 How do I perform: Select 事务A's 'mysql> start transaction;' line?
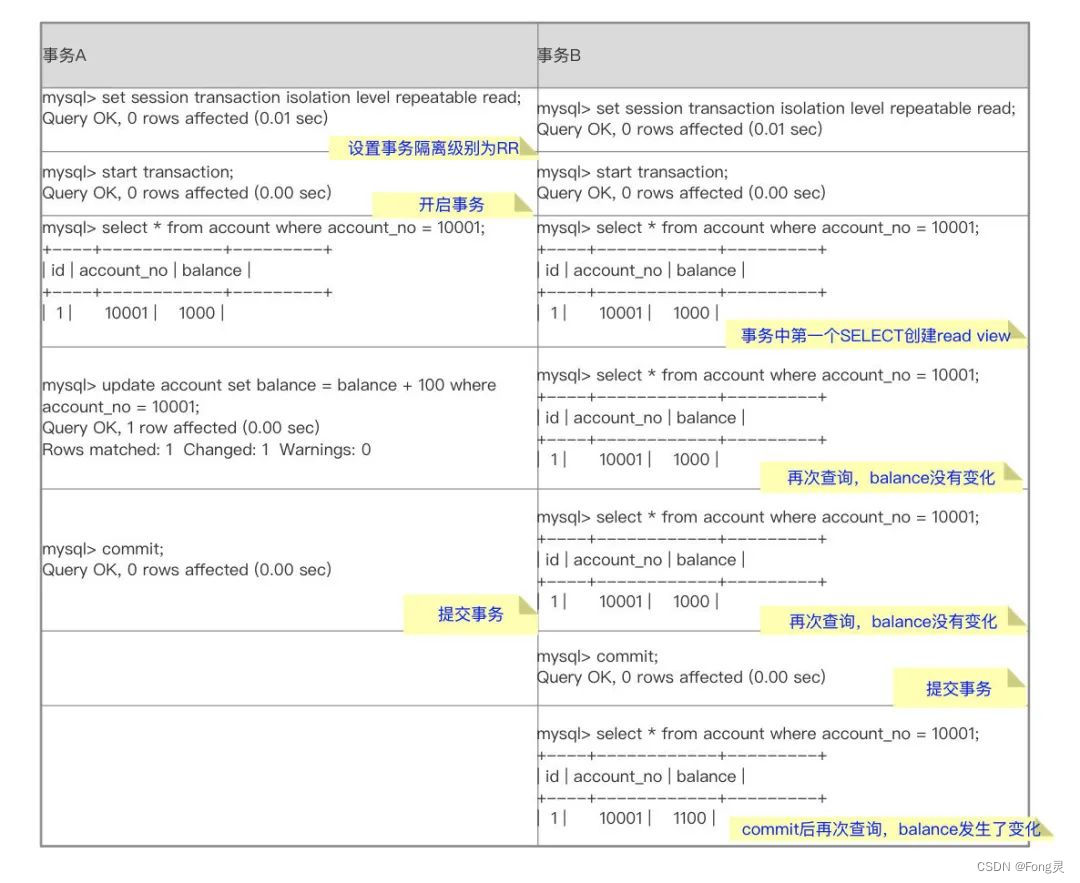(138, 172)
